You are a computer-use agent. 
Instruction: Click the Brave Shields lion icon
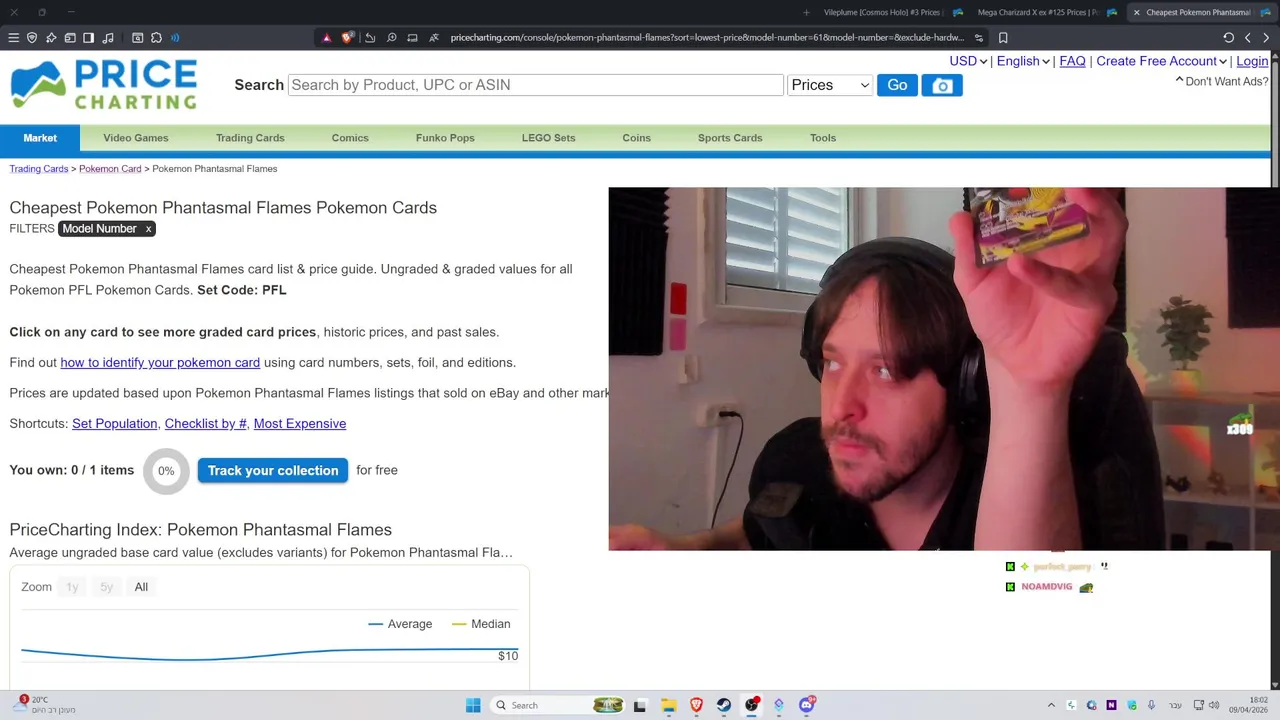click(x=347, y=38)
